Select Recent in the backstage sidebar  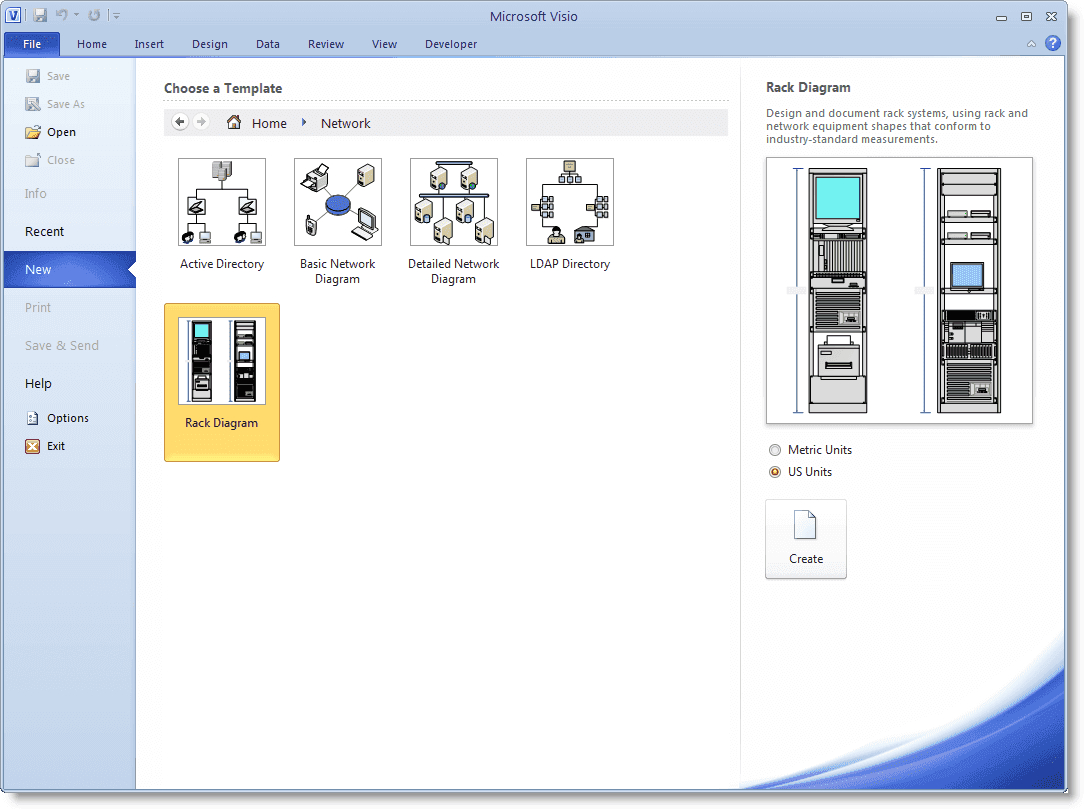44,232
